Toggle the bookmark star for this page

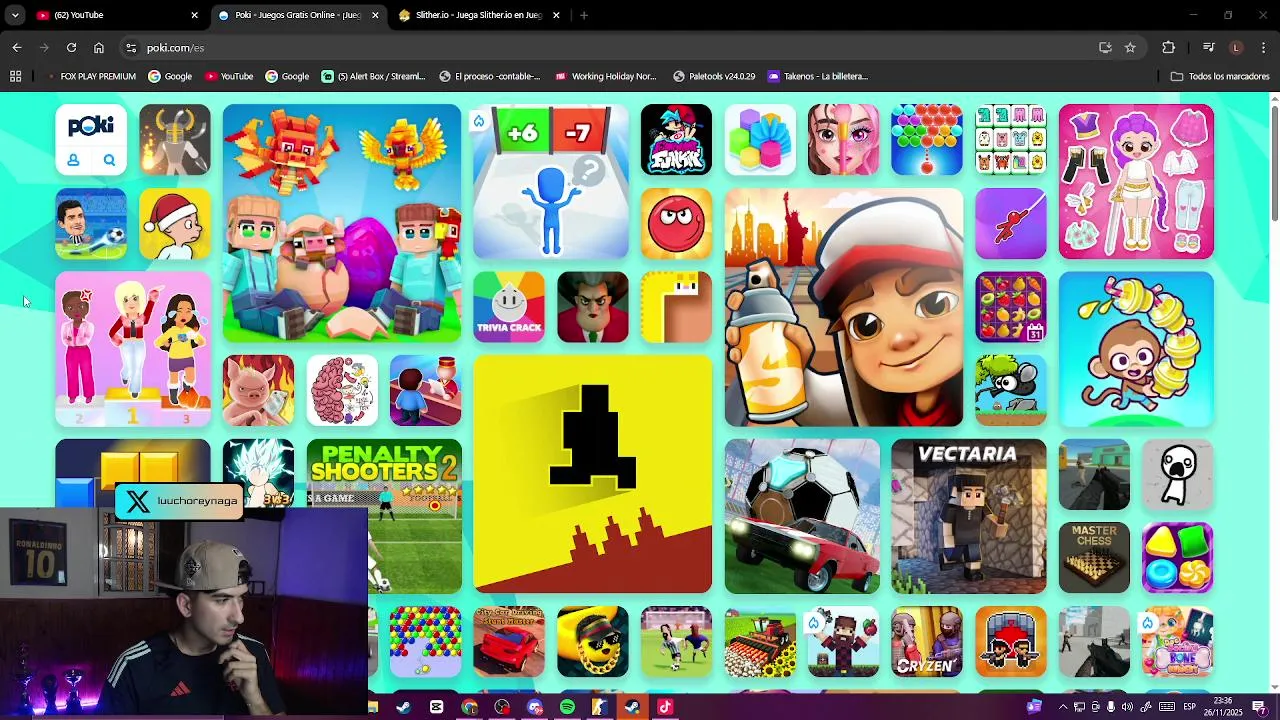1130,47
